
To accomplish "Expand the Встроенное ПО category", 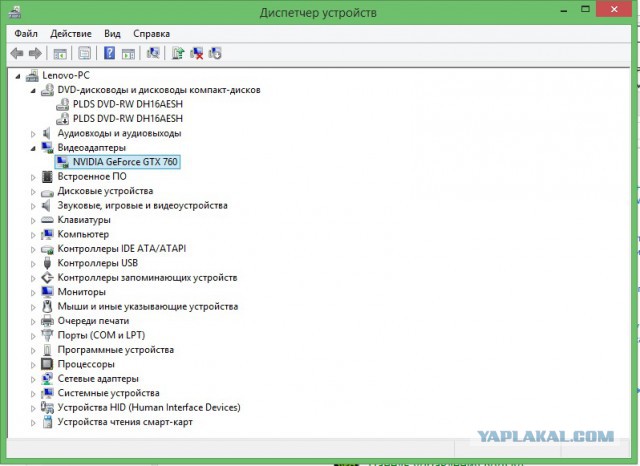I will tap(33, 177).
